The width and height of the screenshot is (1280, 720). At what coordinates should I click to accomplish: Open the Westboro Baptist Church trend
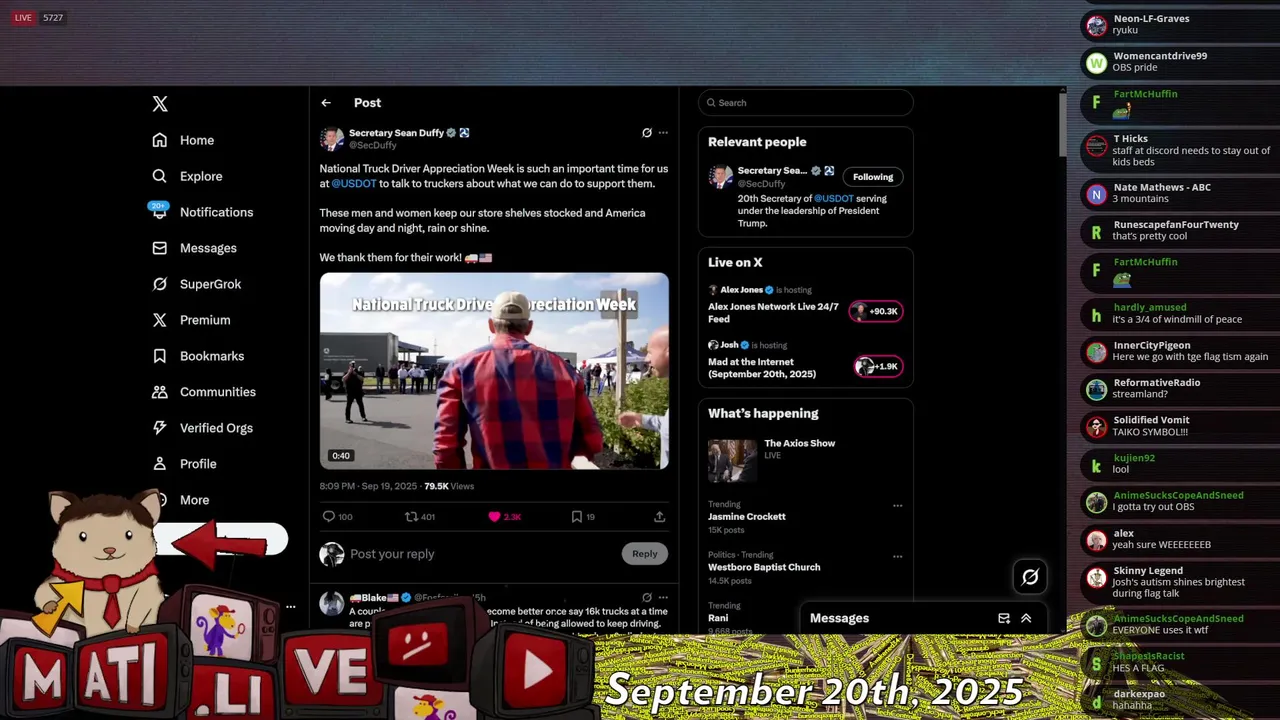764,567
